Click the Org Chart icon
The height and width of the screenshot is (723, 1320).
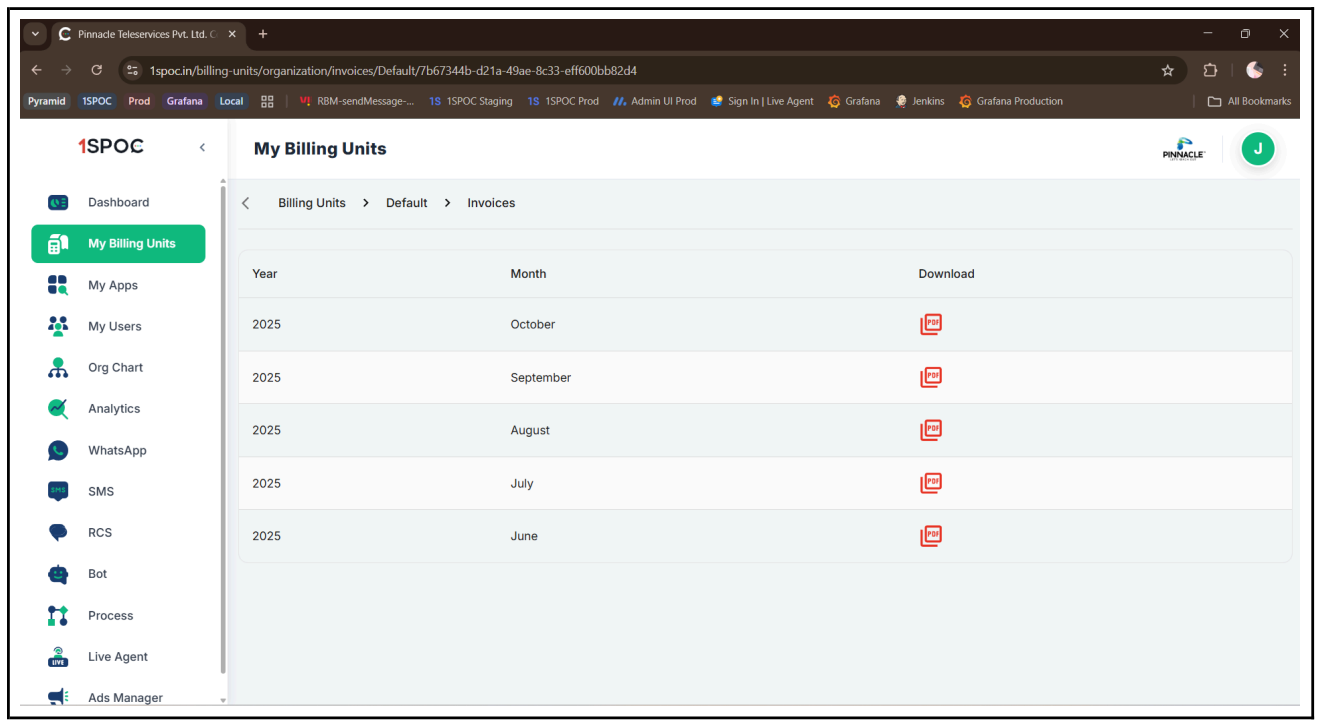point(58,367)
